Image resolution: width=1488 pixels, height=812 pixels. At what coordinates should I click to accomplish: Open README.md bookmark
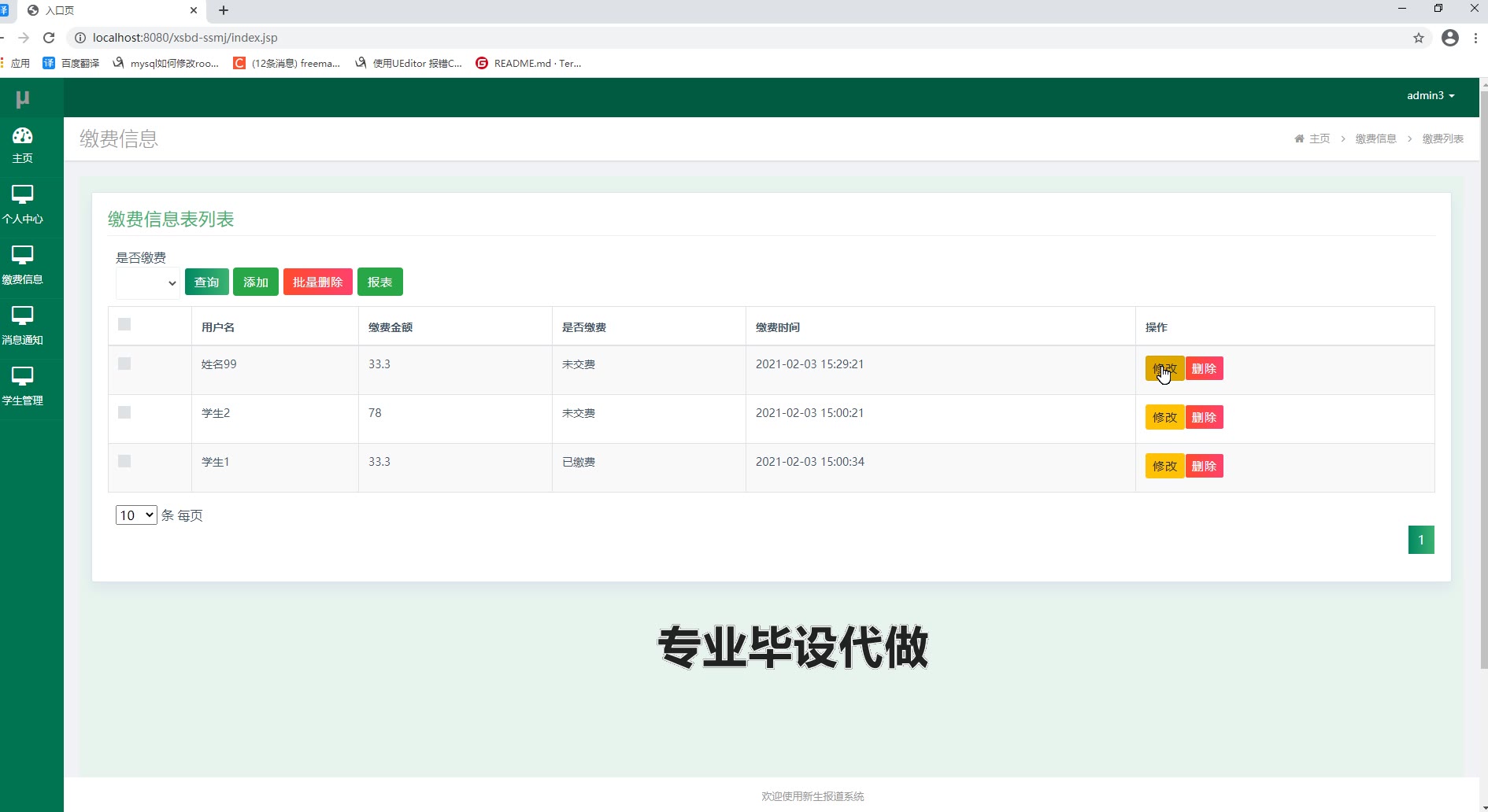pyautogui.click(x=528, y=63)
